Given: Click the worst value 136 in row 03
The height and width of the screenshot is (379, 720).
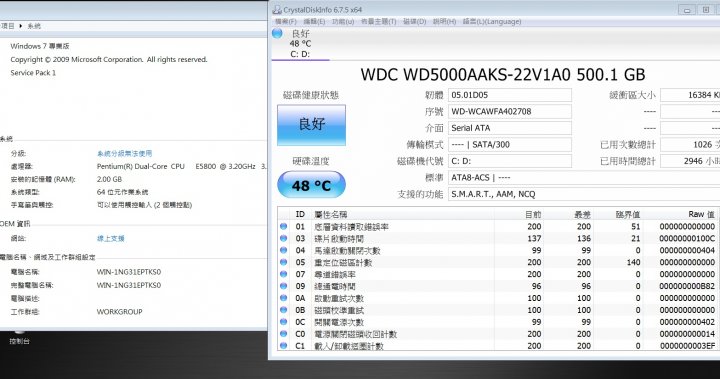Looking at the screenshot, I should click(x=584, y=238).
